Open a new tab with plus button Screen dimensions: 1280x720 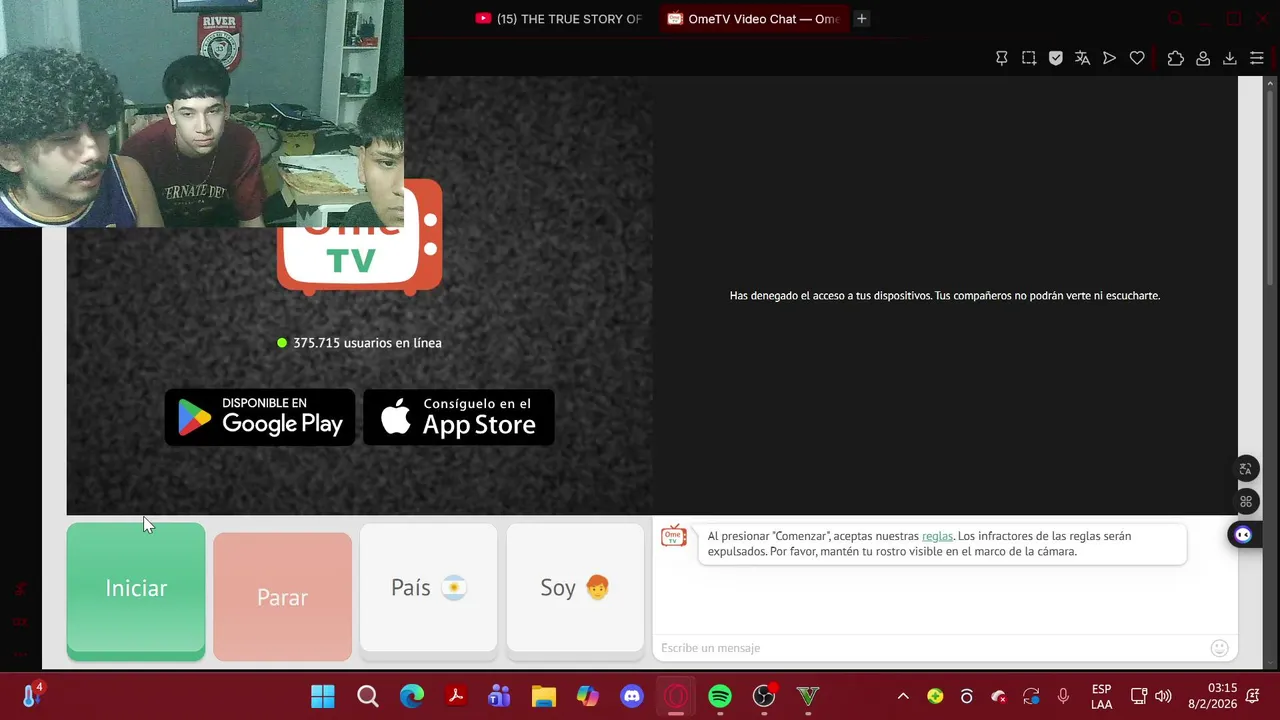point(861,19)
